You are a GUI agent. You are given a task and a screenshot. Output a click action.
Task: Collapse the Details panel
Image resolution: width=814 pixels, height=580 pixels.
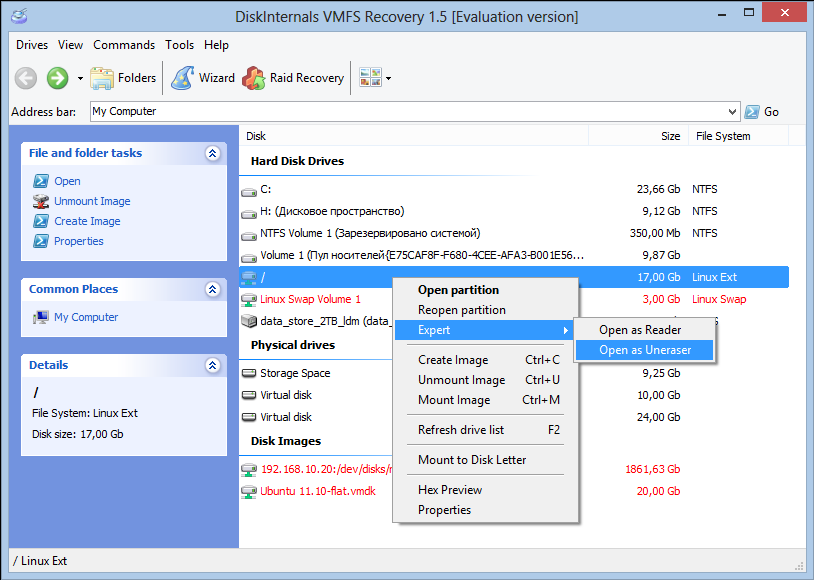click(212, 365)
